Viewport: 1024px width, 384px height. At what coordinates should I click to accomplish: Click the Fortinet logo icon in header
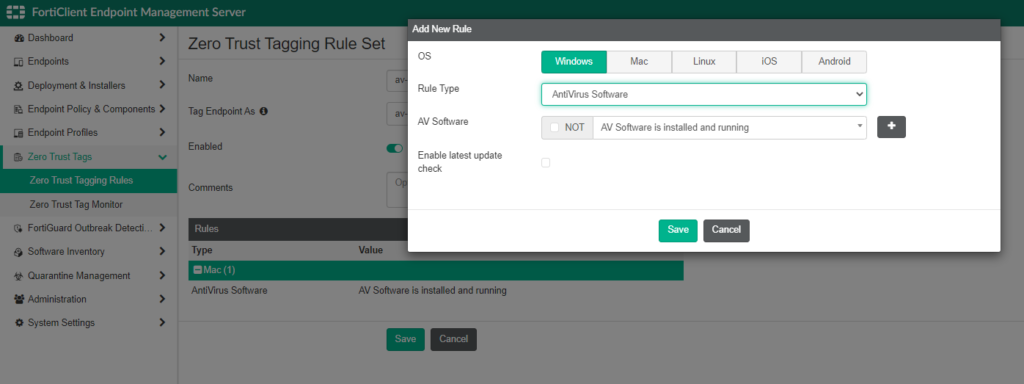15,12
